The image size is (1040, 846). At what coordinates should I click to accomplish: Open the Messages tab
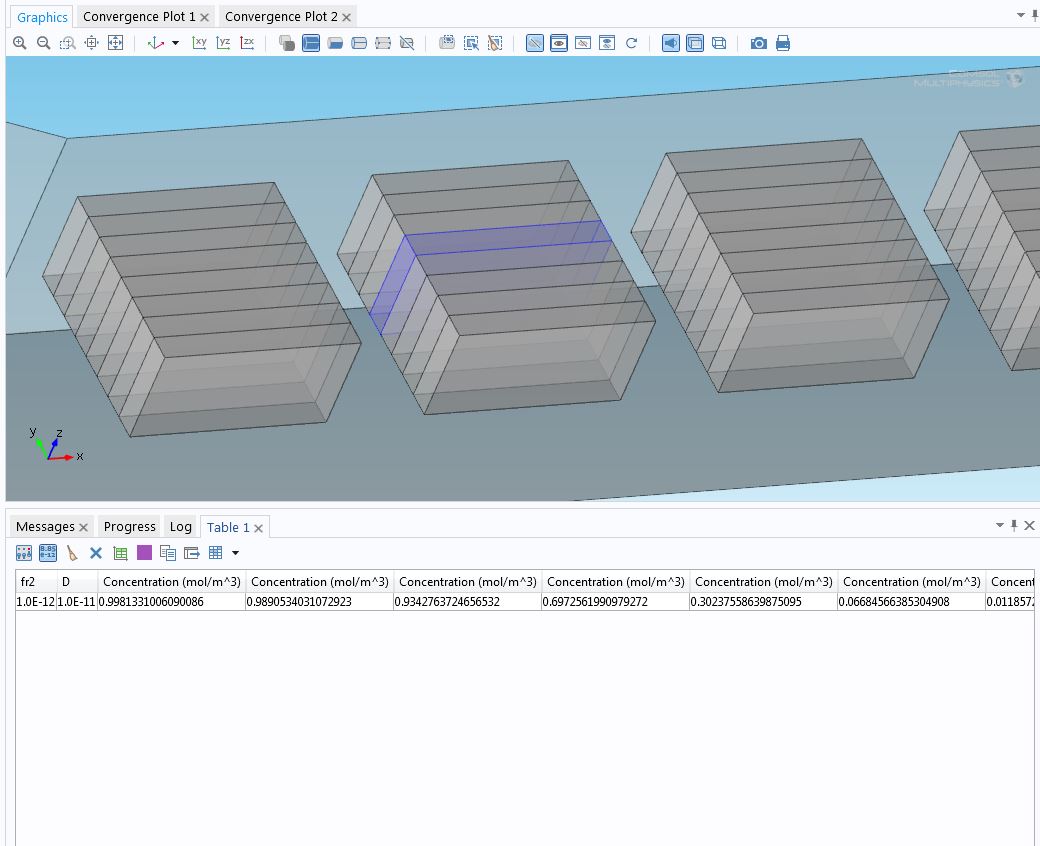45,527
